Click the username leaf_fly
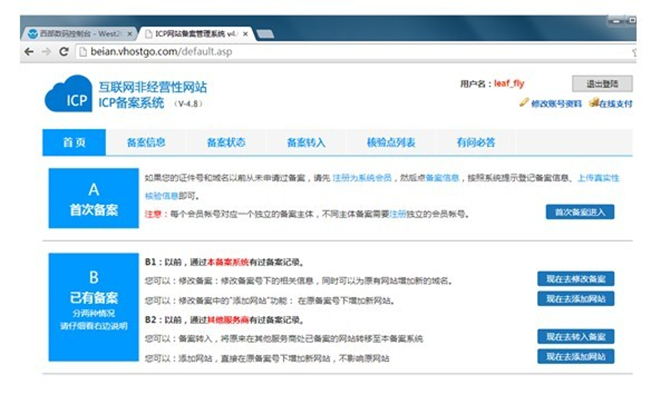The image size is (650, 394). pos(509,83)
